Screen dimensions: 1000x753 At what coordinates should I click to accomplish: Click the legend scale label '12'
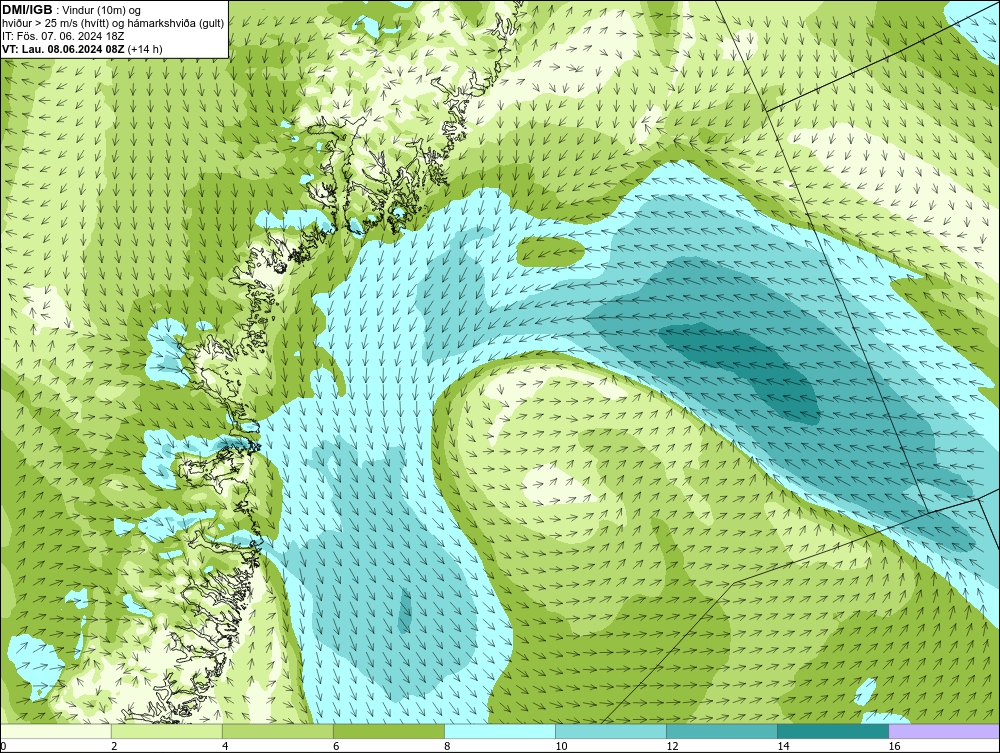[x=672, y=747]
